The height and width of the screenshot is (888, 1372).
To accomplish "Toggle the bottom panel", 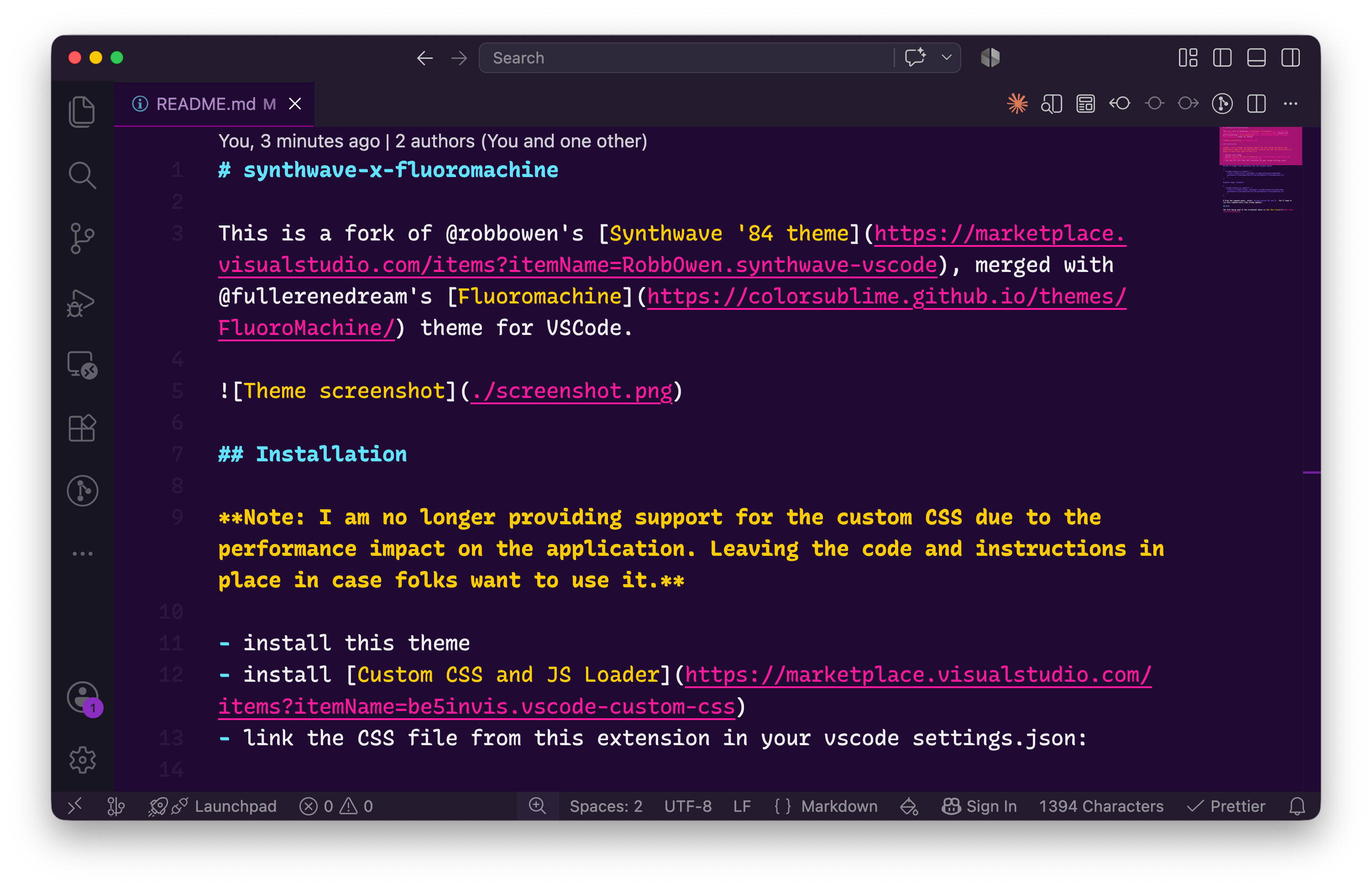I will click(x=1256, y=57).
